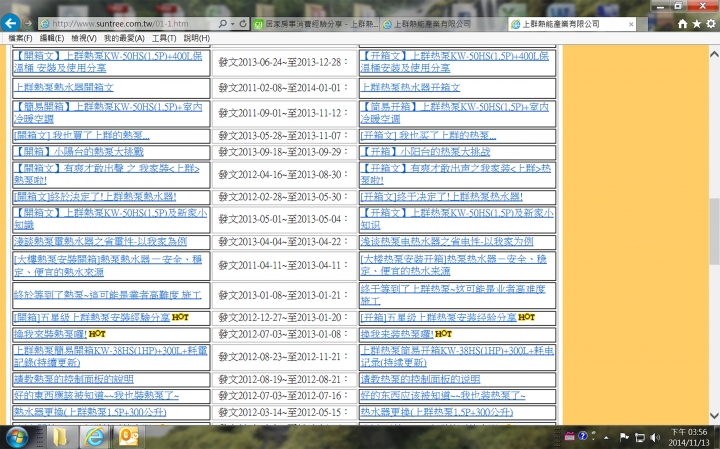Open Outlook icon in taskbar

coord(128,437)
